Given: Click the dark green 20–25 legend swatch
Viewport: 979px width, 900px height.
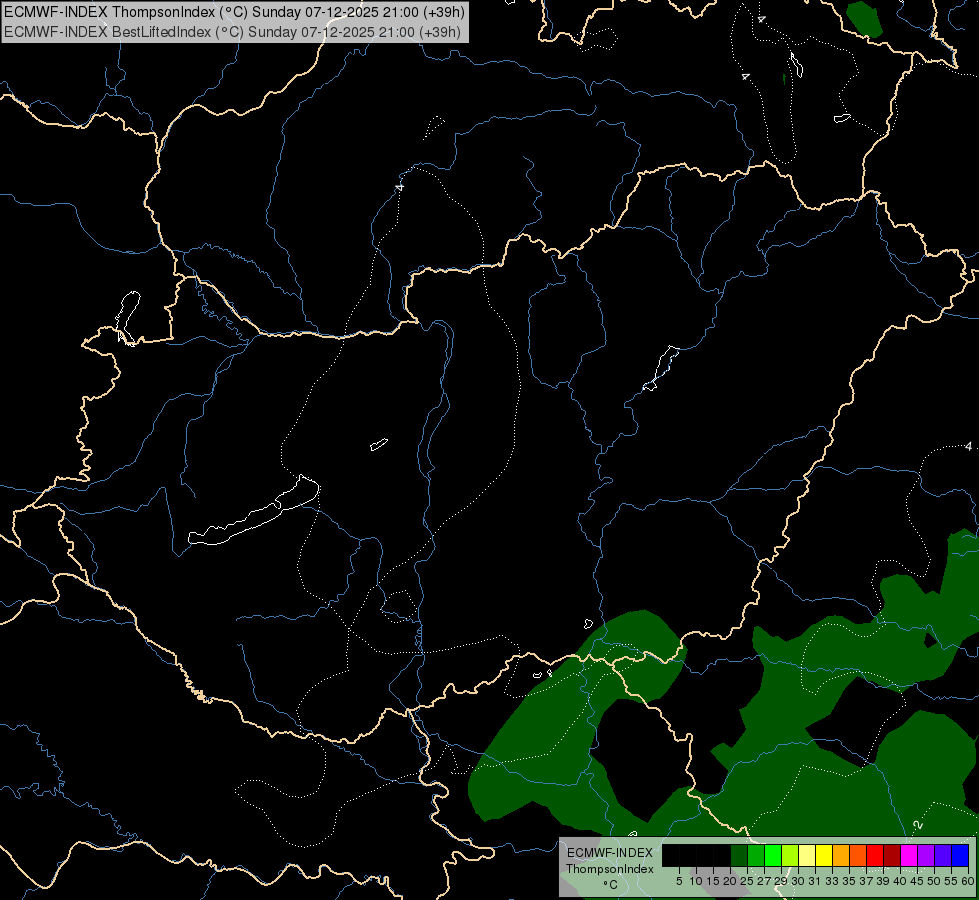Looking at the screenshot, I should 739,855.
